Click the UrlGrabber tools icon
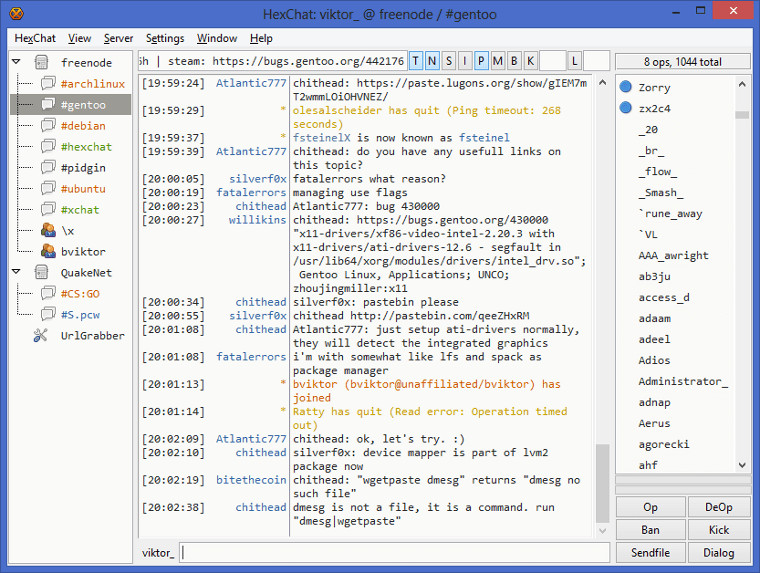 coord(42,335)
